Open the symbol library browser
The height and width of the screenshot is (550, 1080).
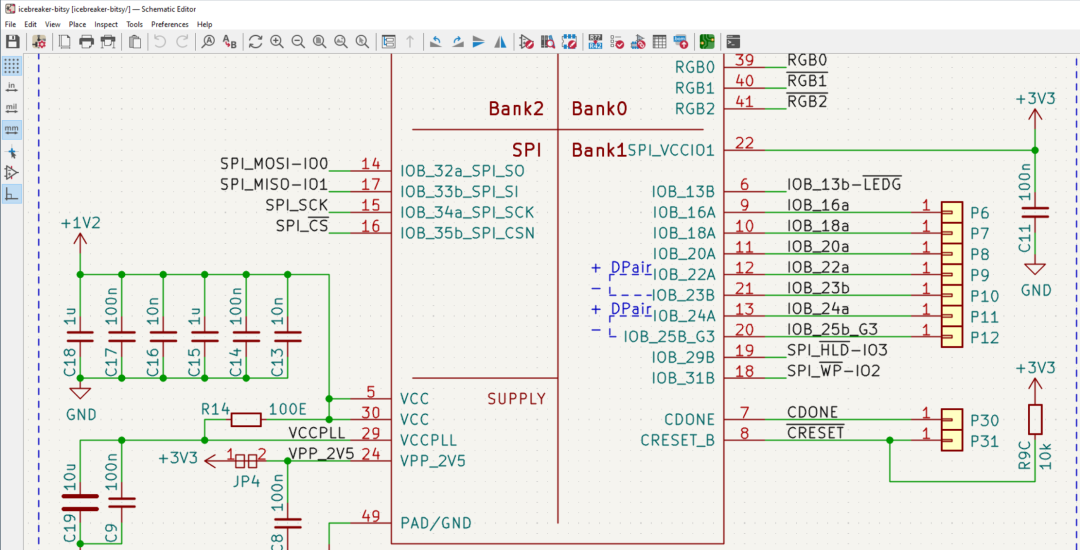(548, 42)
